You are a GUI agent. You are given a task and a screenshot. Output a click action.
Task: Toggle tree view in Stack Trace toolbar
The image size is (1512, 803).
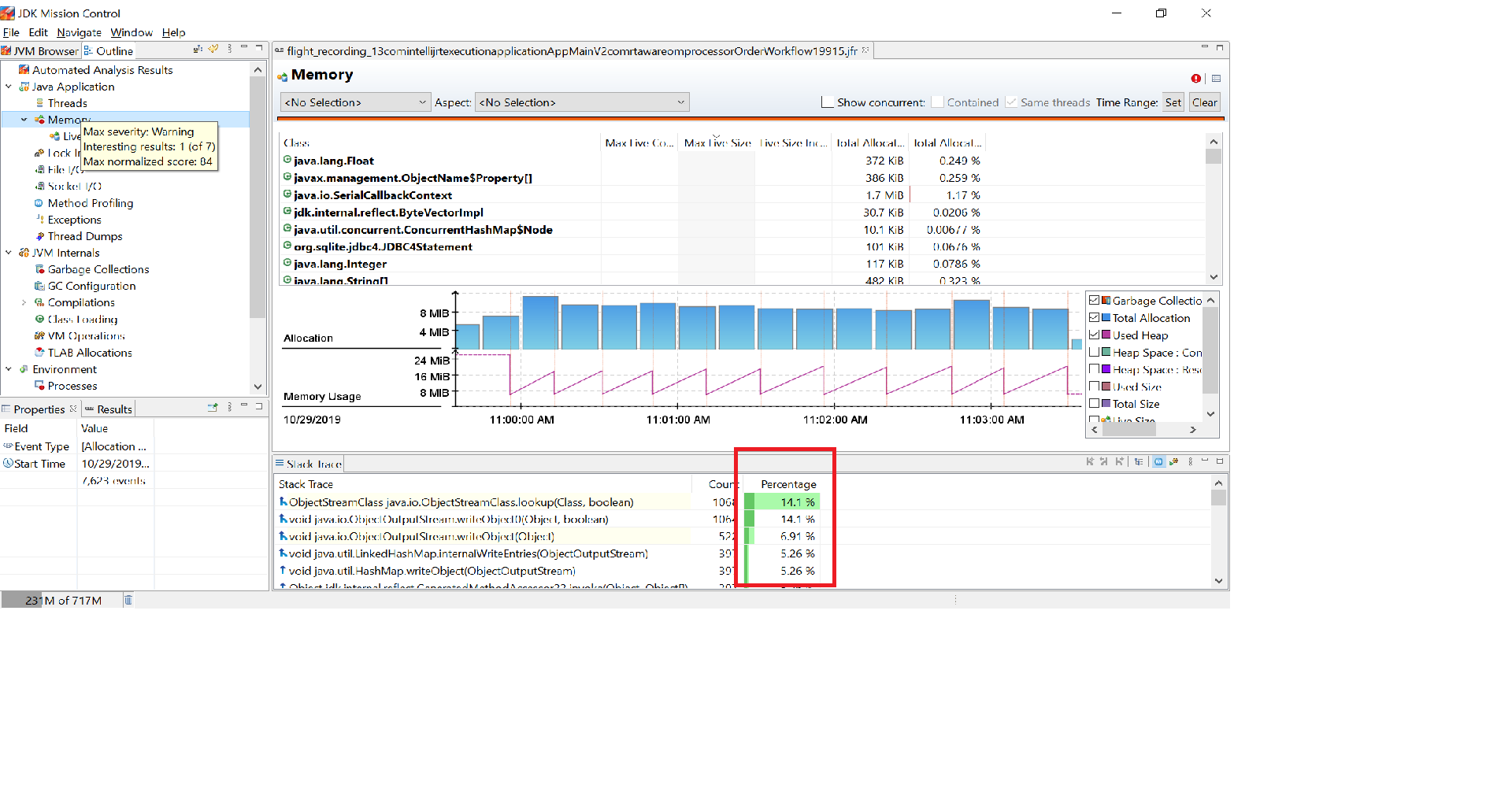1139,462
